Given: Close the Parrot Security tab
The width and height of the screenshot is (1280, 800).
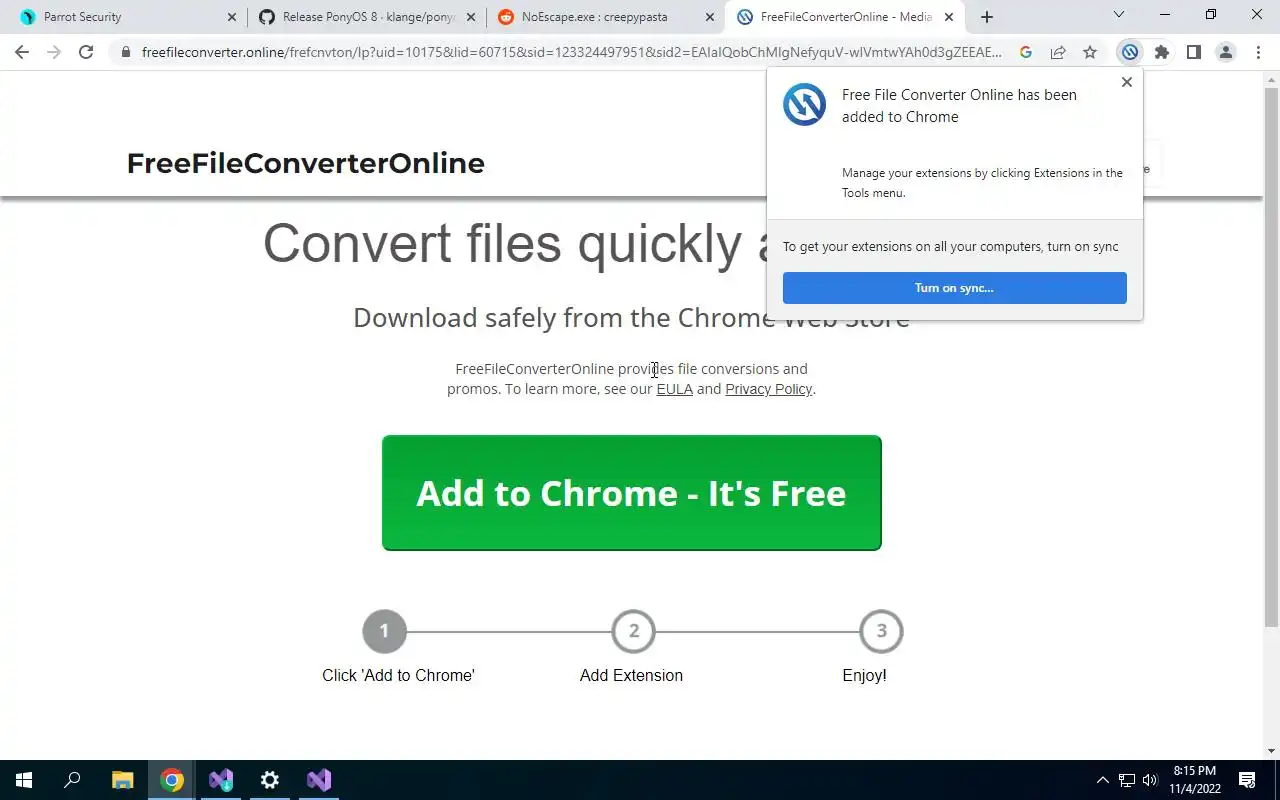Looking at the screenshot, I should 231,17.
